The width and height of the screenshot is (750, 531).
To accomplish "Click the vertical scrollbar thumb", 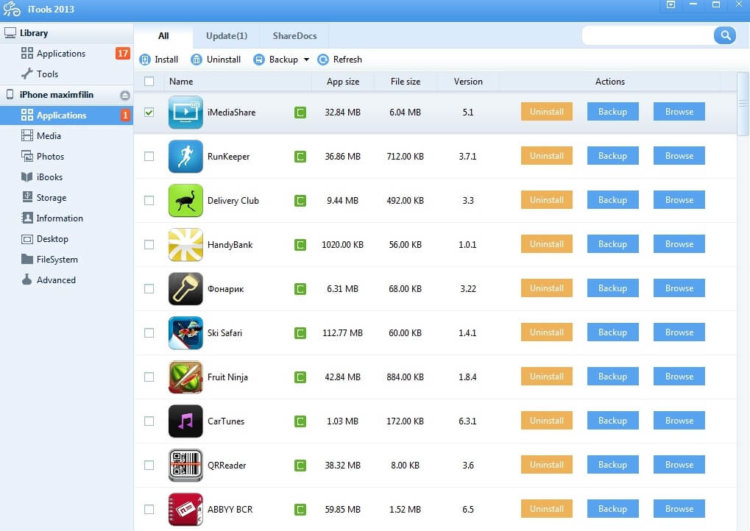I will (x=743, y=104).
